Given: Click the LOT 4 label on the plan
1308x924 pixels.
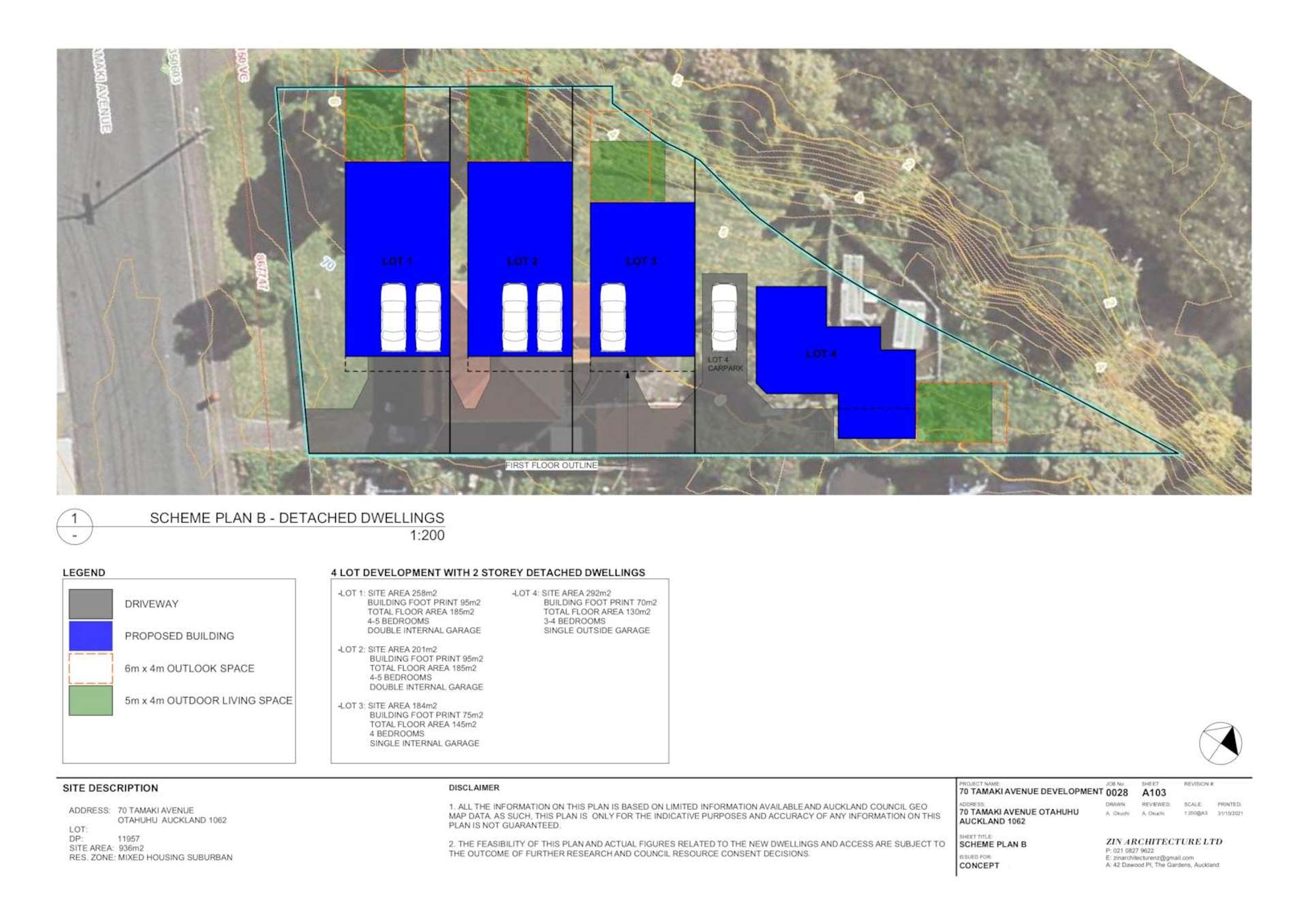Looking at the screenshot, I should pos(821,354).
